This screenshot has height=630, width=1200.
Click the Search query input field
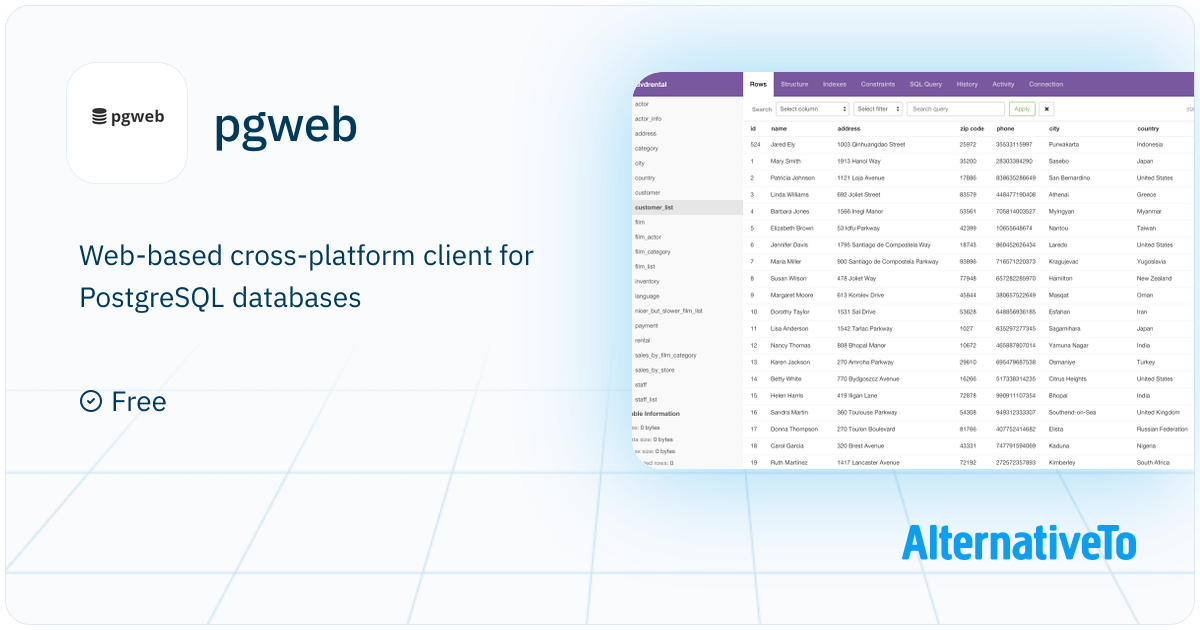point(957,109)
